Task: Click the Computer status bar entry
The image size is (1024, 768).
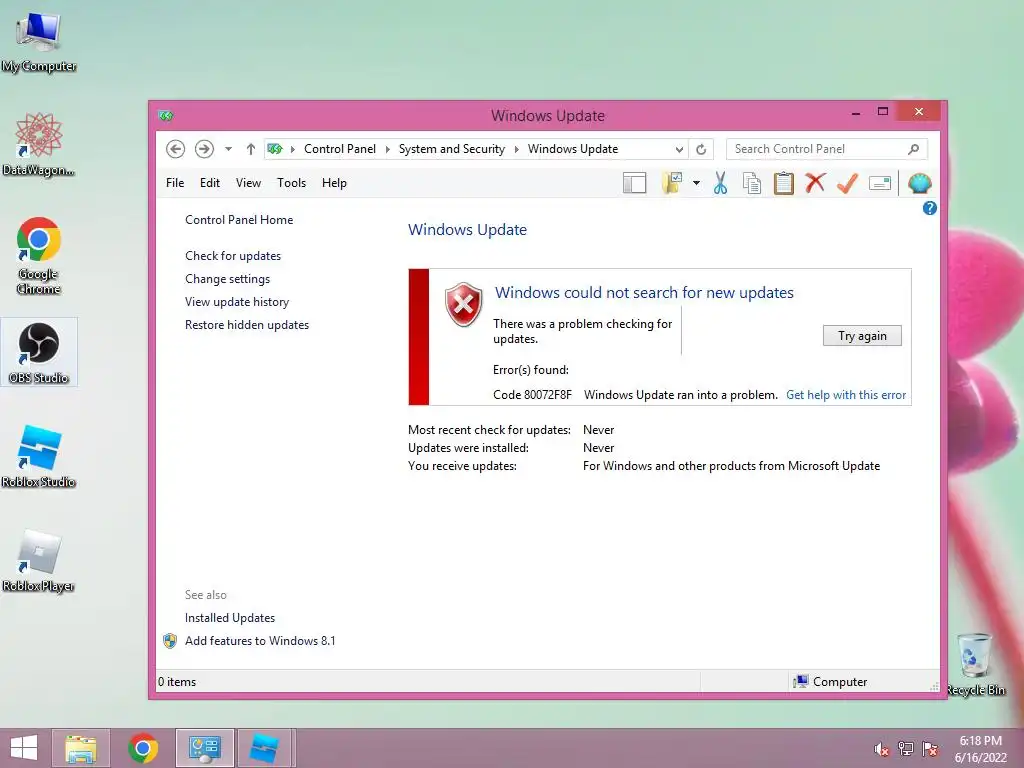Action: (x=830, y=682)
